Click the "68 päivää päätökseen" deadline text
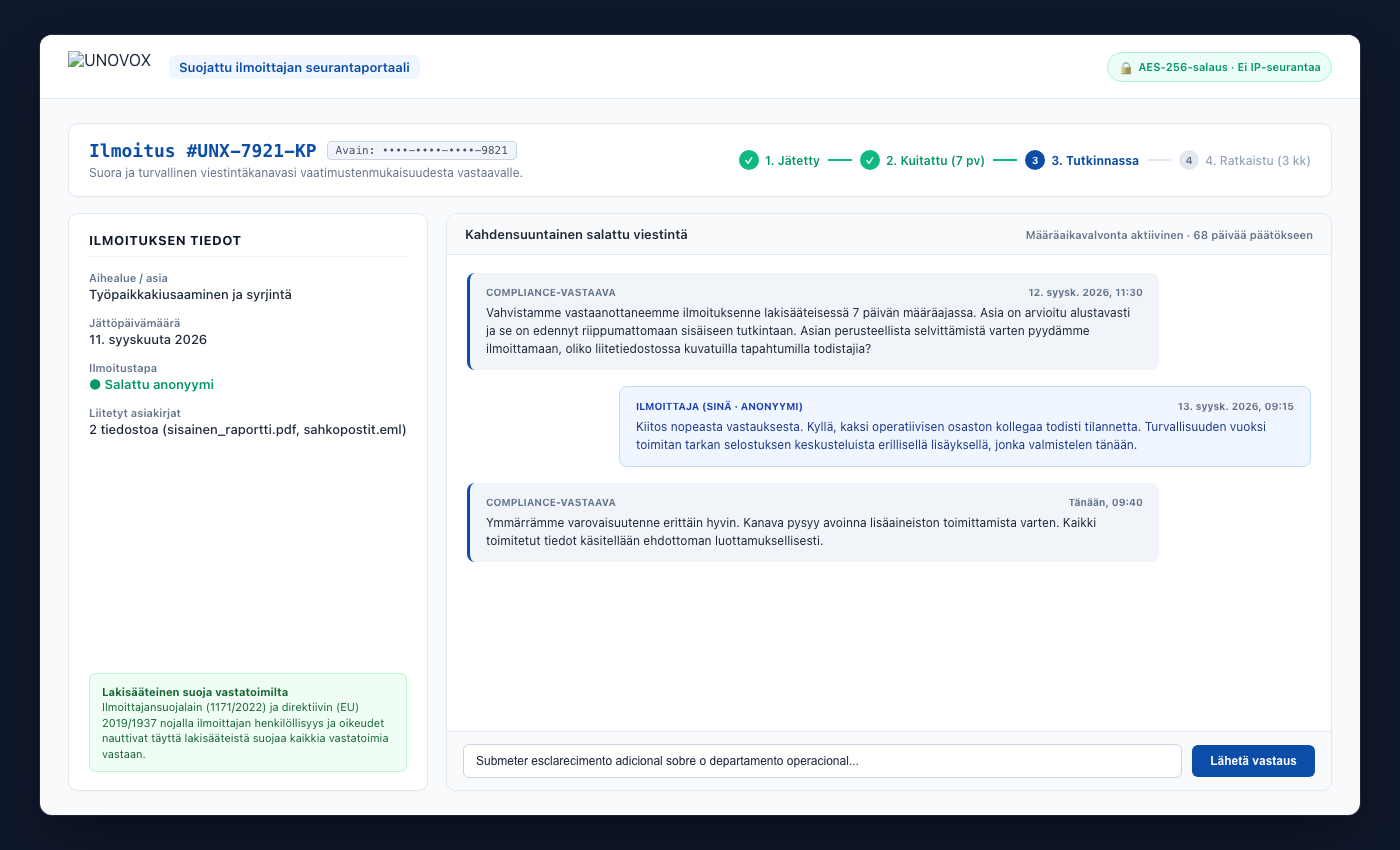Viewport: 1400px width, 850px height. pyautogui.click(x=1254, y=235)
